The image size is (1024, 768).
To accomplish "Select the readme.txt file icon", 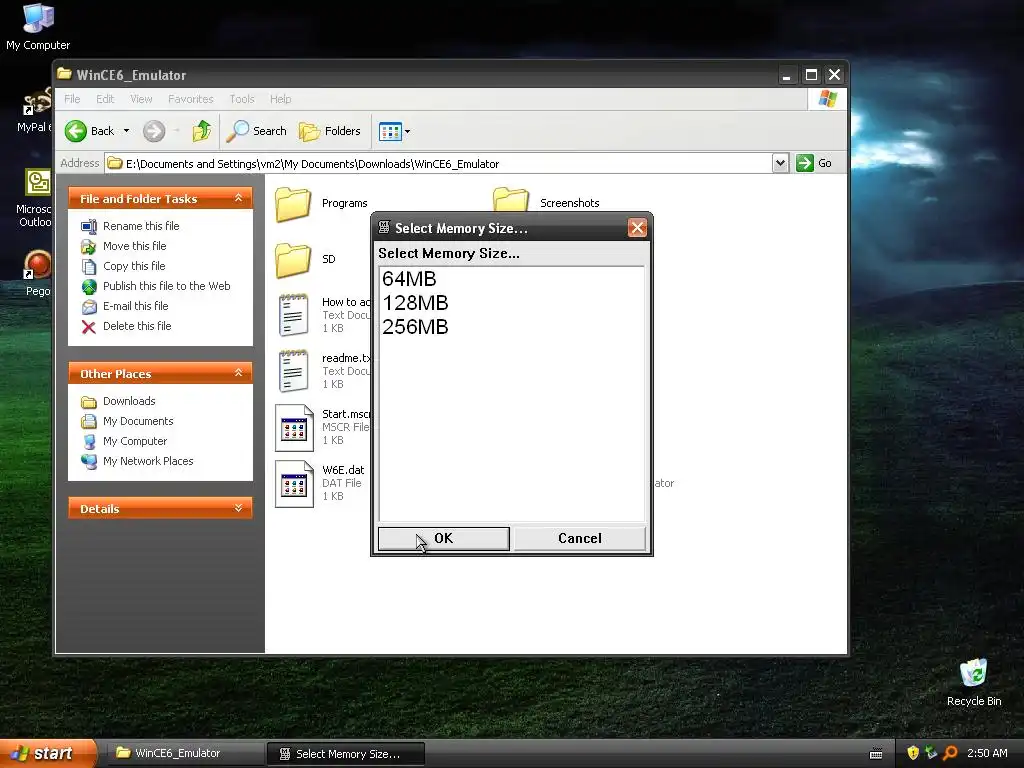I will pyautogui.click(x=293, y=371).
